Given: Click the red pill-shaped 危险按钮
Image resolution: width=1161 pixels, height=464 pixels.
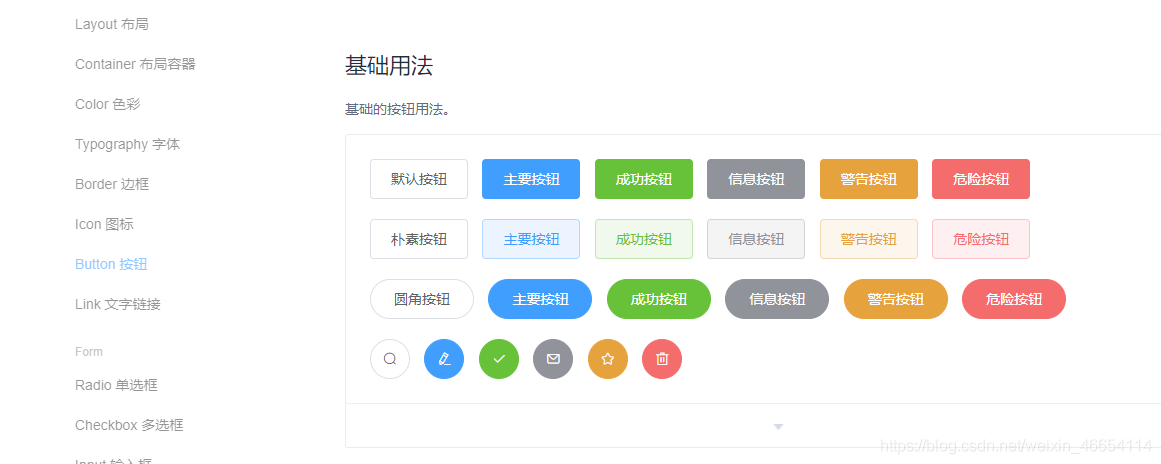Looking at the screenshot, I should [x=1014, y=299].
